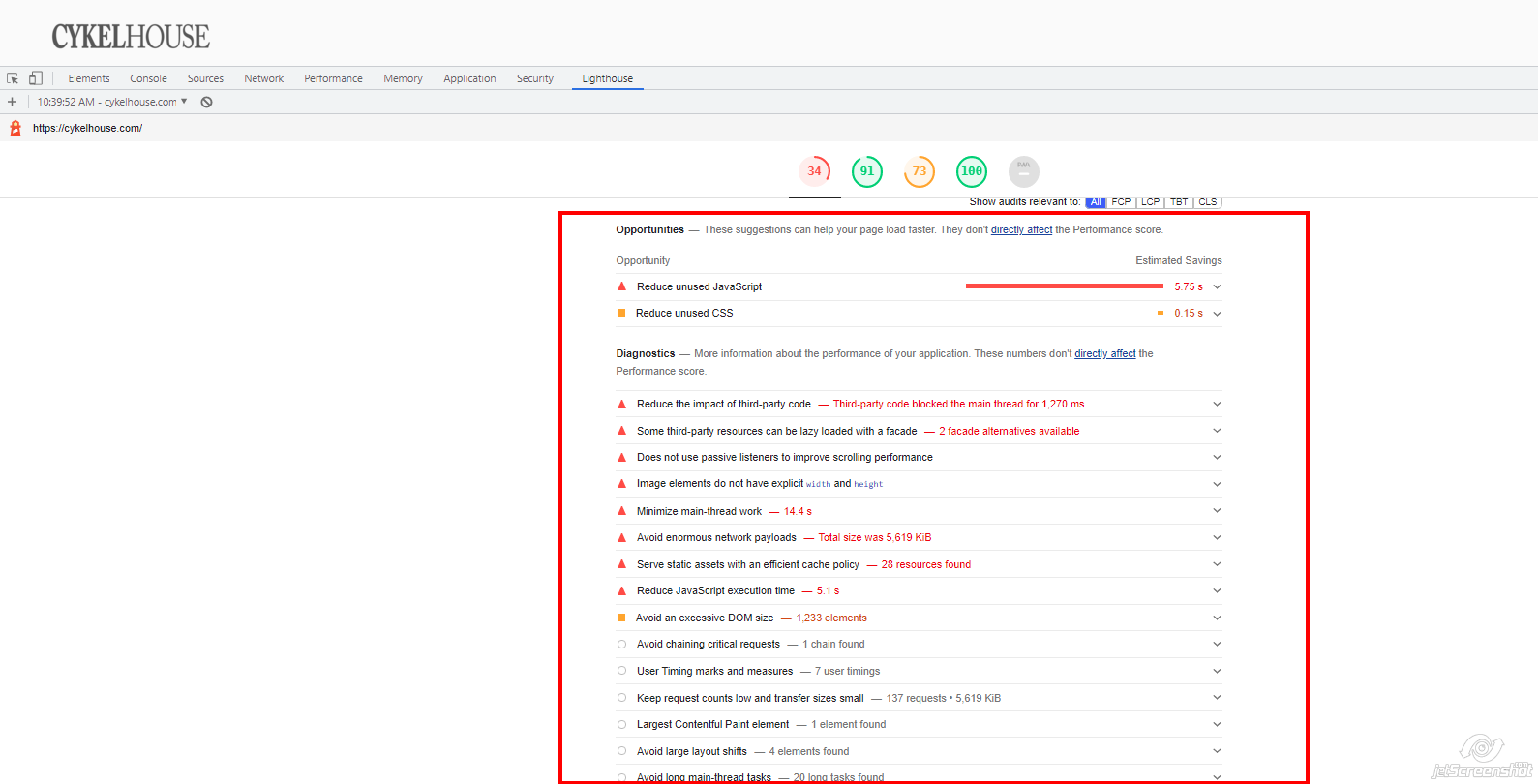Select the FCP audit filter
This screenshot has height=784, width=1538.
[1121, 202]
